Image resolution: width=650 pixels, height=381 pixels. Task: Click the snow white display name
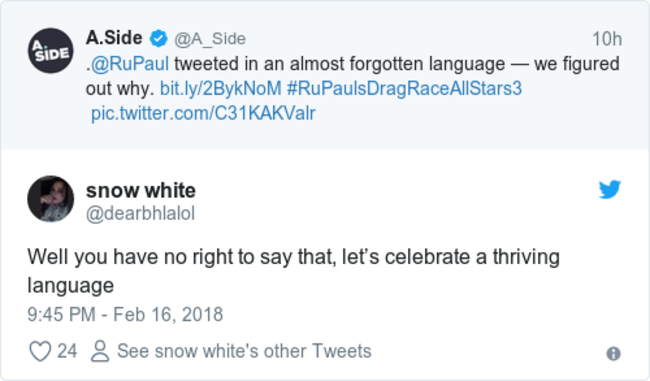coord(141,190)
